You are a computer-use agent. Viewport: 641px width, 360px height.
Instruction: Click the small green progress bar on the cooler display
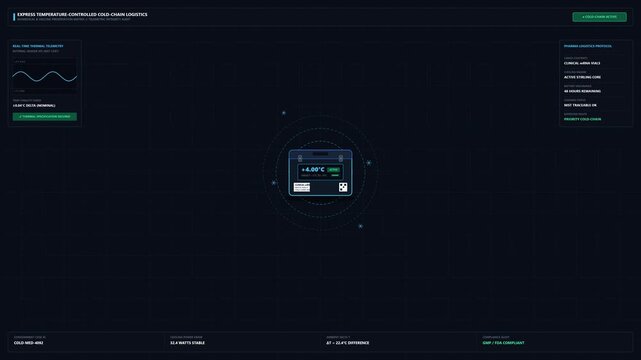pyautogui.click(x=335, y=175)
